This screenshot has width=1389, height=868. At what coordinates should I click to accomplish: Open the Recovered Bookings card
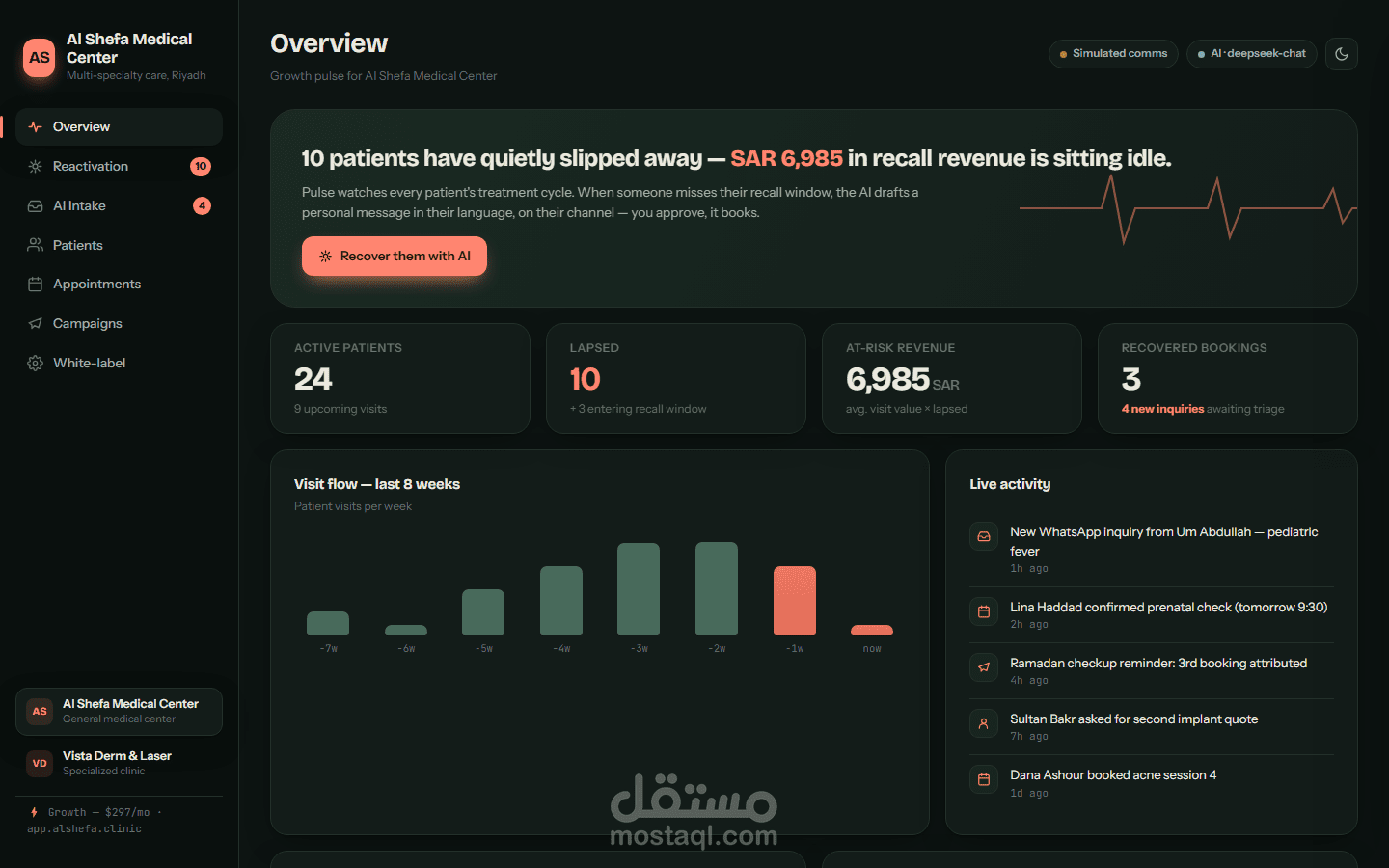(x=1228, y=379)
